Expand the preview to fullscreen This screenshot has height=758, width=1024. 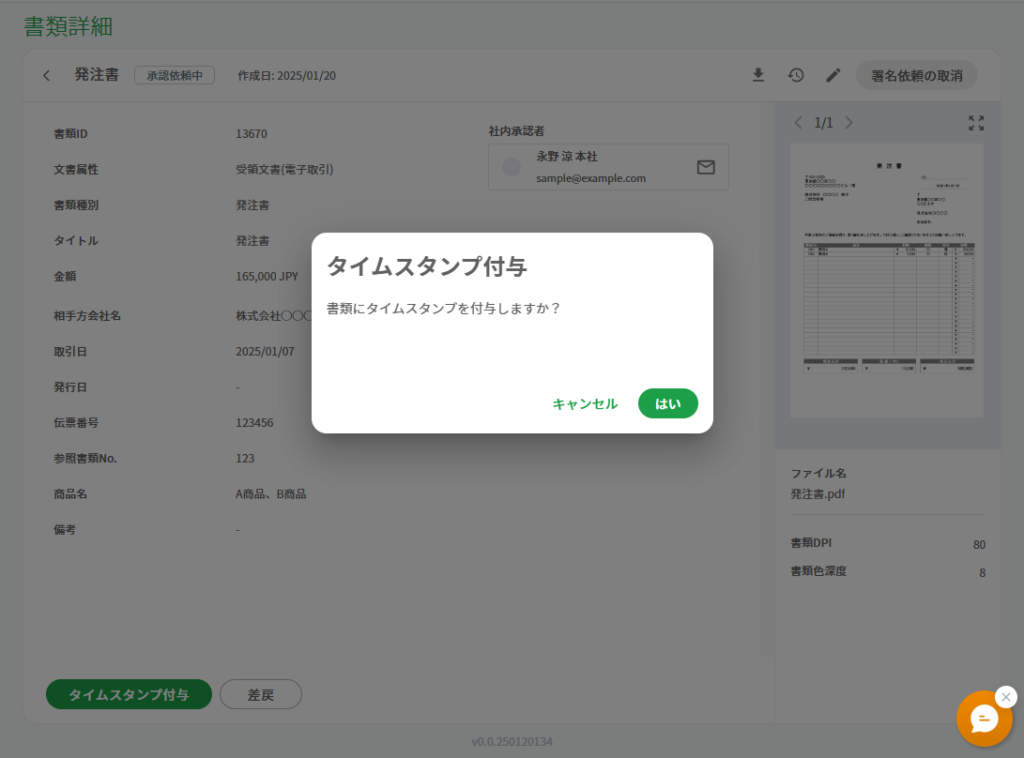click(976, 123)
